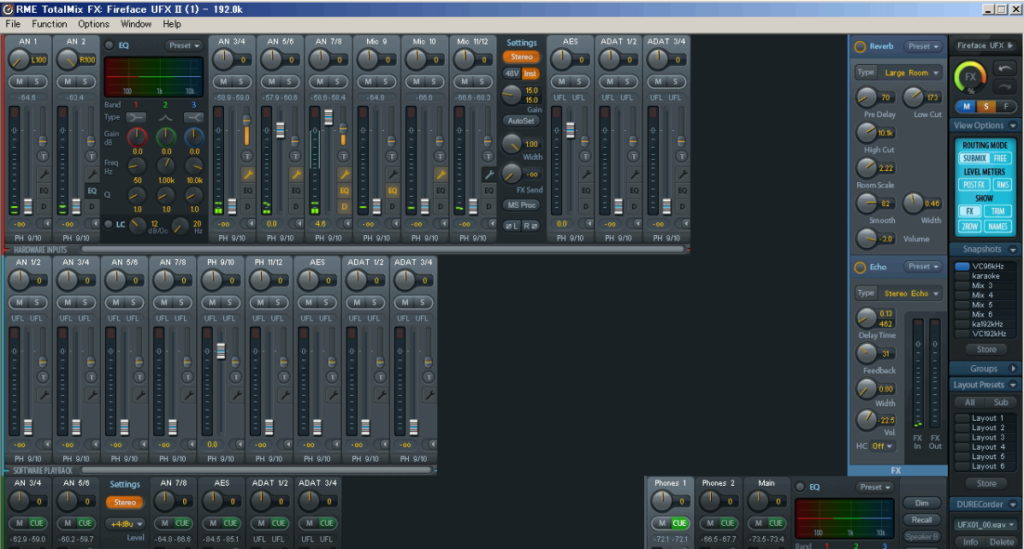Click Reverb Pre Delay knob
The image size is (1024, 549).
point(867,97)
